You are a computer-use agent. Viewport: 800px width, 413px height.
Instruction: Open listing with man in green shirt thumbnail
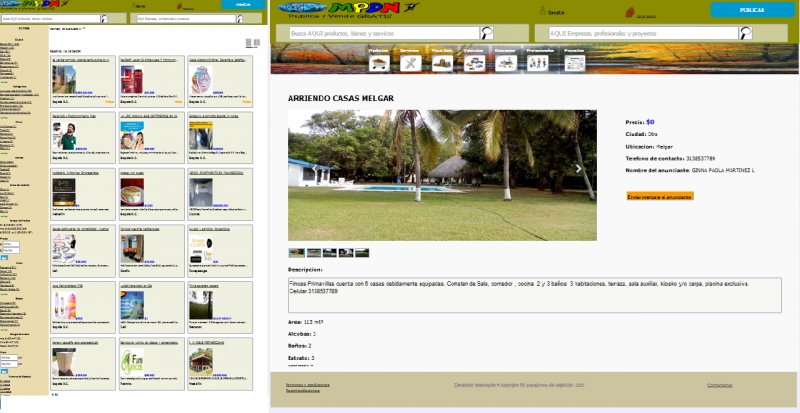pos(64,136)
